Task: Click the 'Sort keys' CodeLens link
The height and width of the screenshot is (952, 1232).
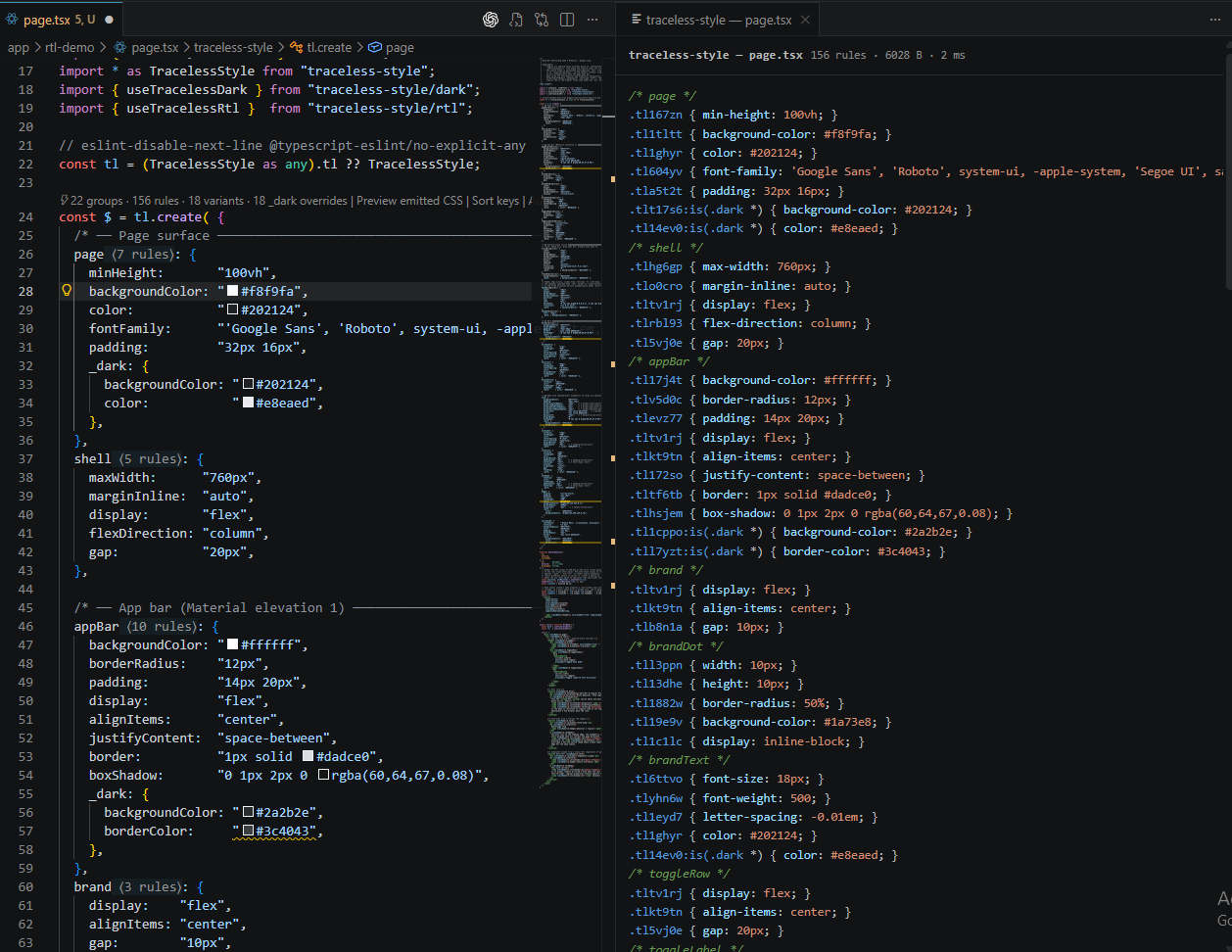Action: [496, 201]
